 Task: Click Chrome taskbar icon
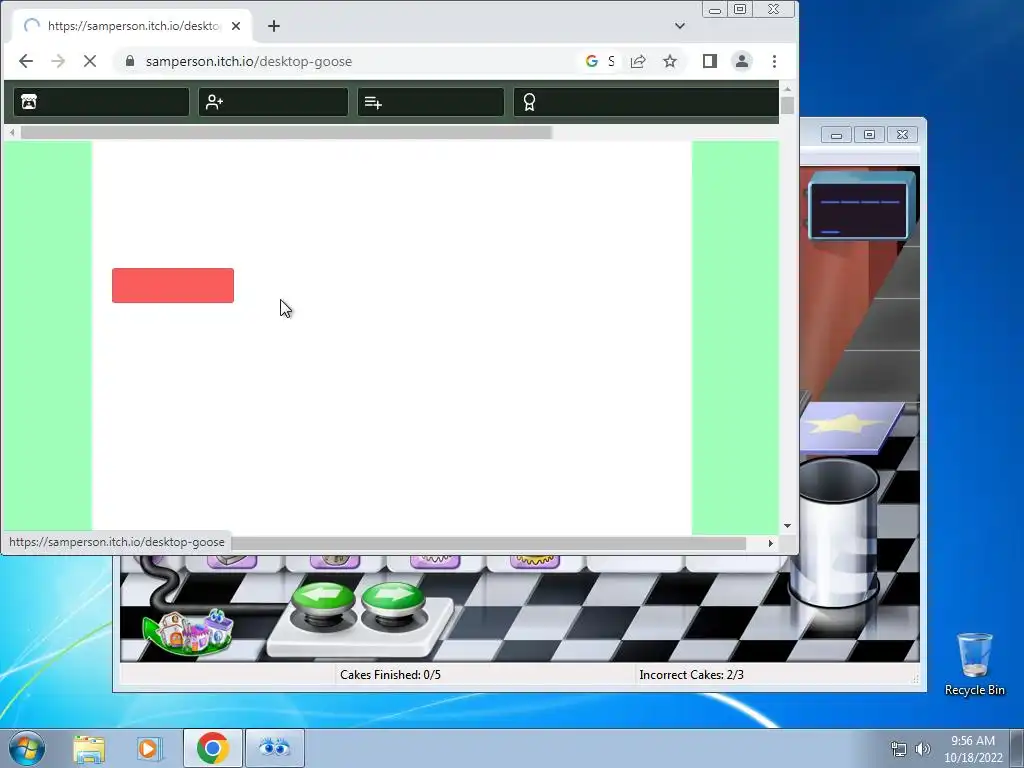pyautogui.click(x=212, y=748)
